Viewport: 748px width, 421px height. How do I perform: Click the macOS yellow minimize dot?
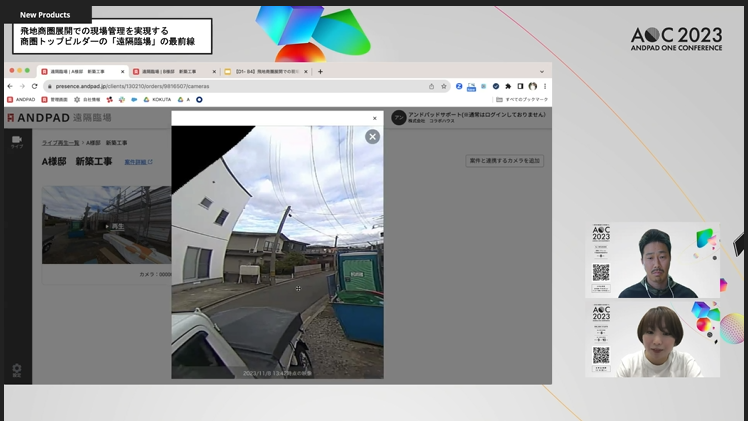coord(20,71)
